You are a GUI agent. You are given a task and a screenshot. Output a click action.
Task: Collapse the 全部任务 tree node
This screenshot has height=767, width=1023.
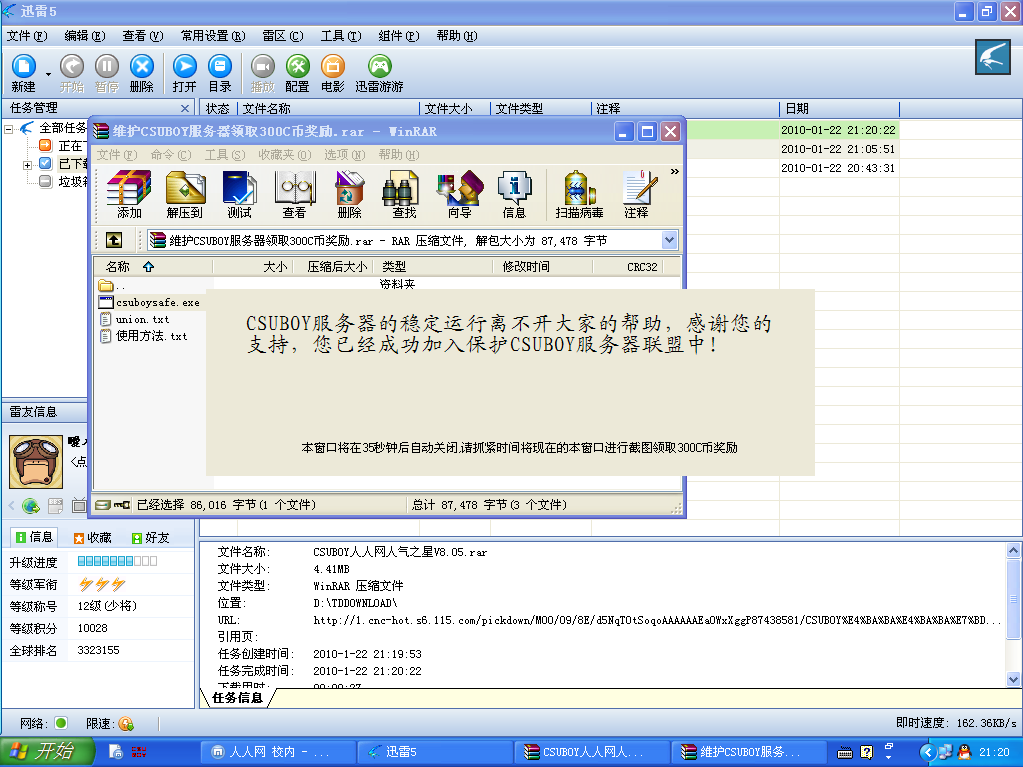(x=8, y=128)
